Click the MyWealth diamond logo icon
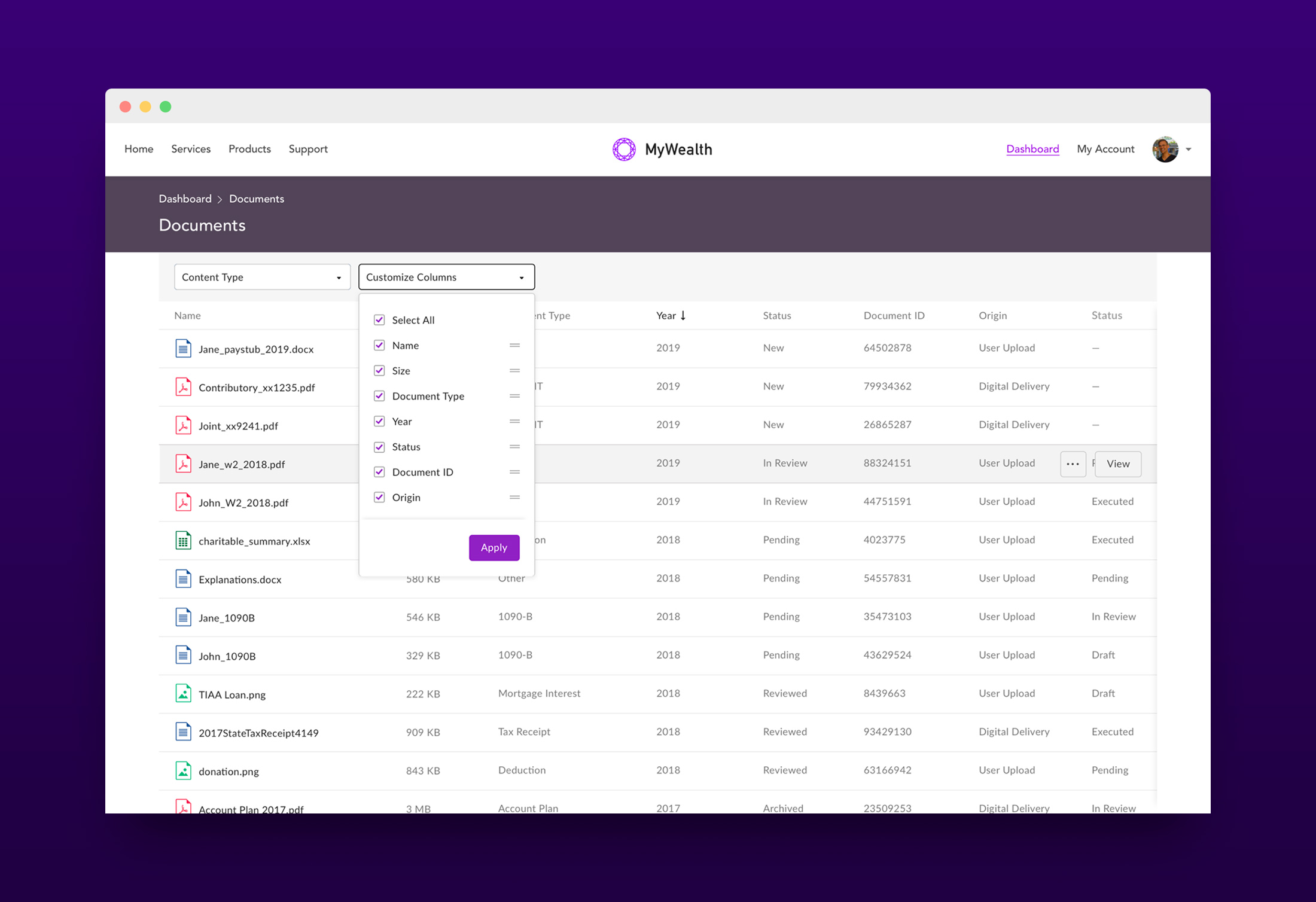 624,149
